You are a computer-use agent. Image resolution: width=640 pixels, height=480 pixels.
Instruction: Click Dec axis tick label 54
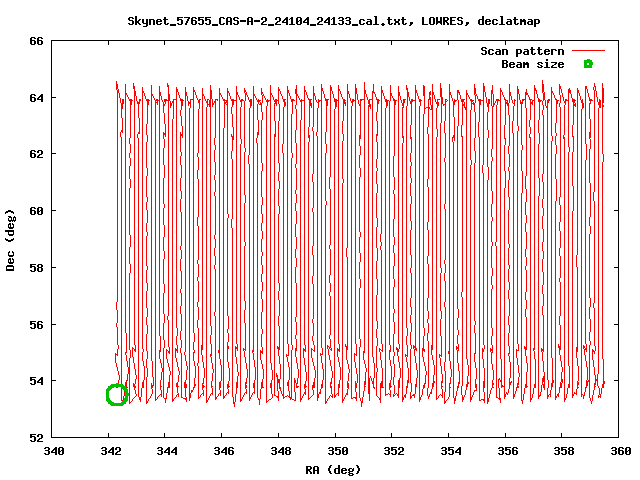36,381
